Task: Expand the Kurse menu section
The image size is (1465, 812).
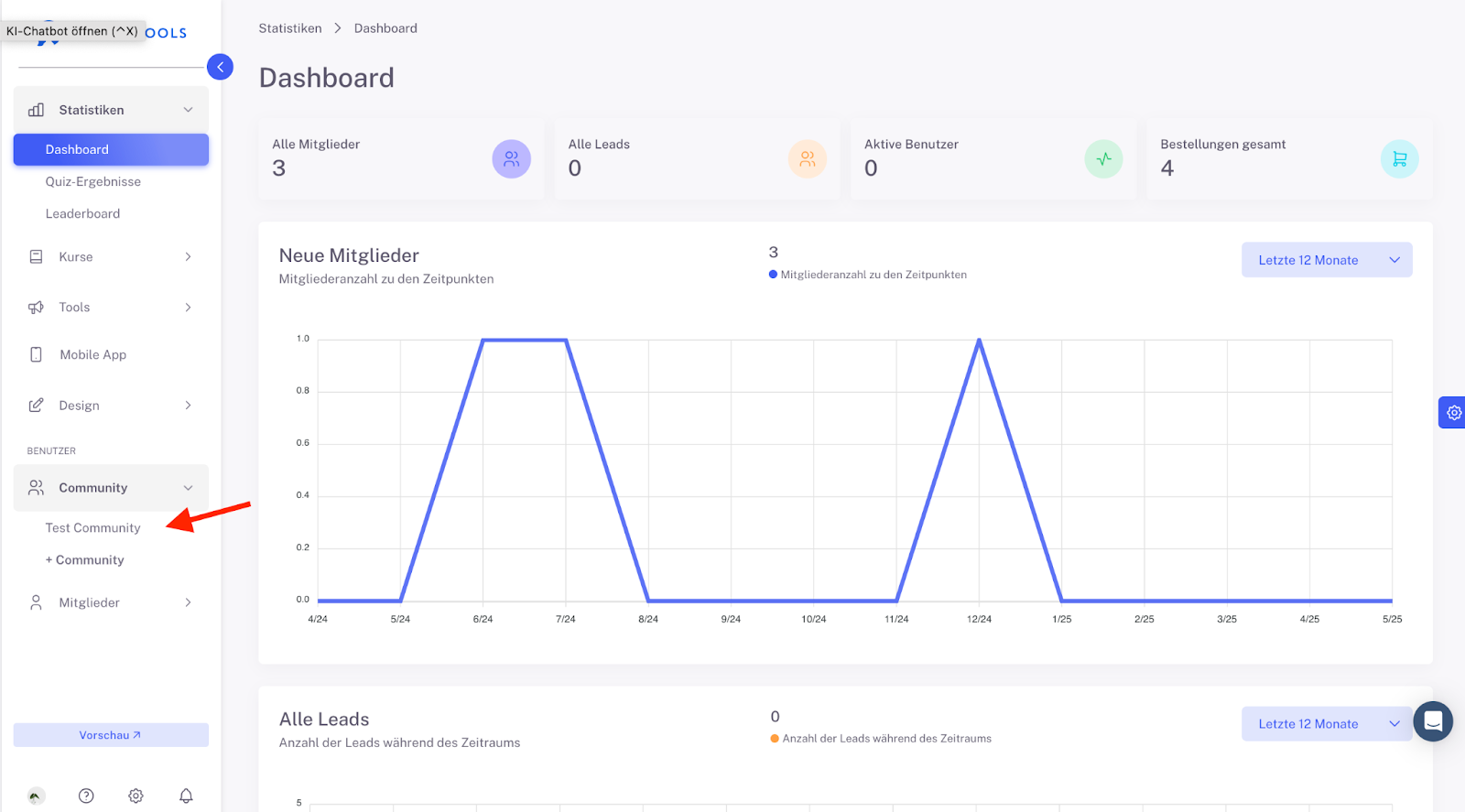Action: 111,257
